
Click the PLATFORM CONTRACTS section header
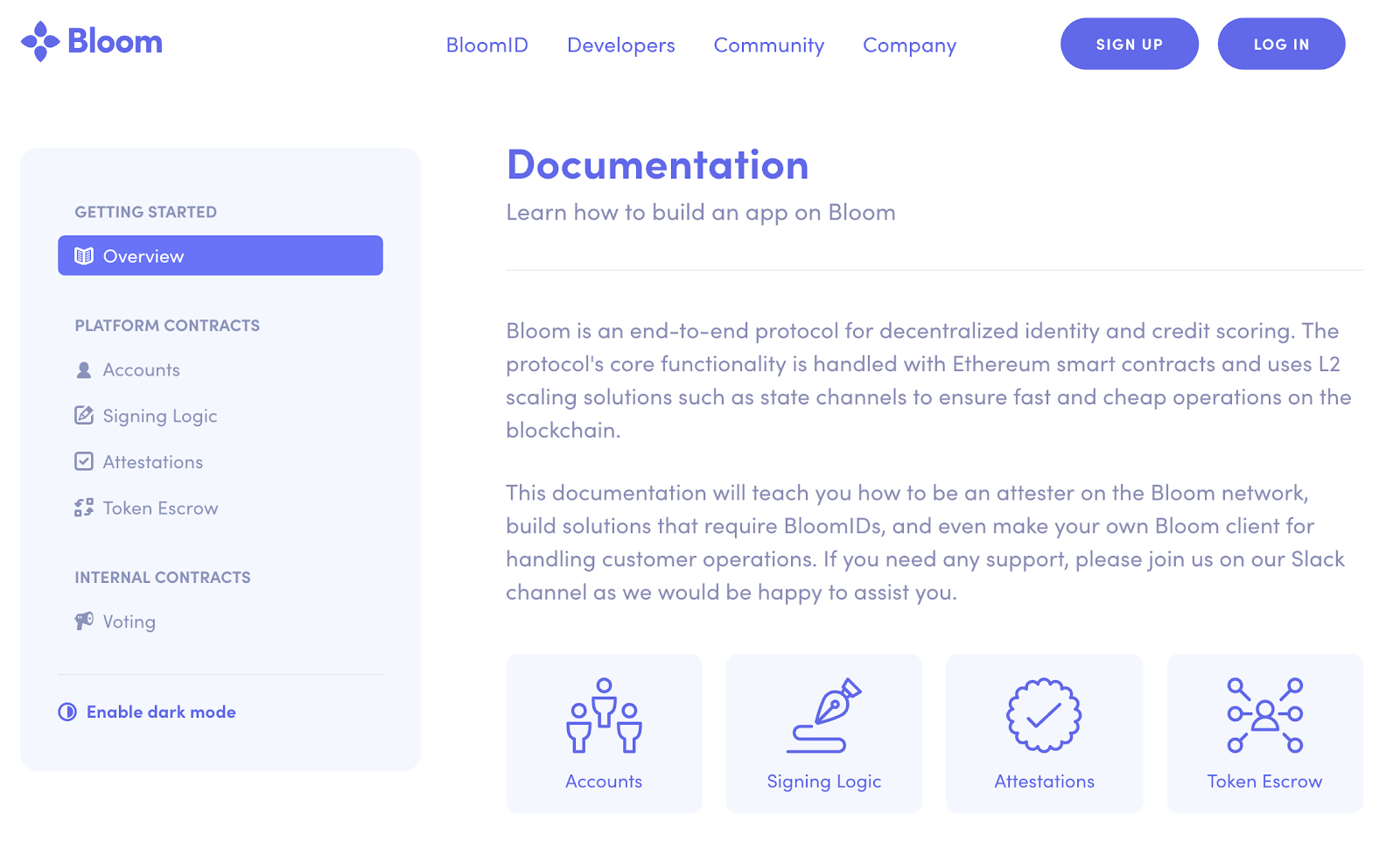[x=167, y=326]
